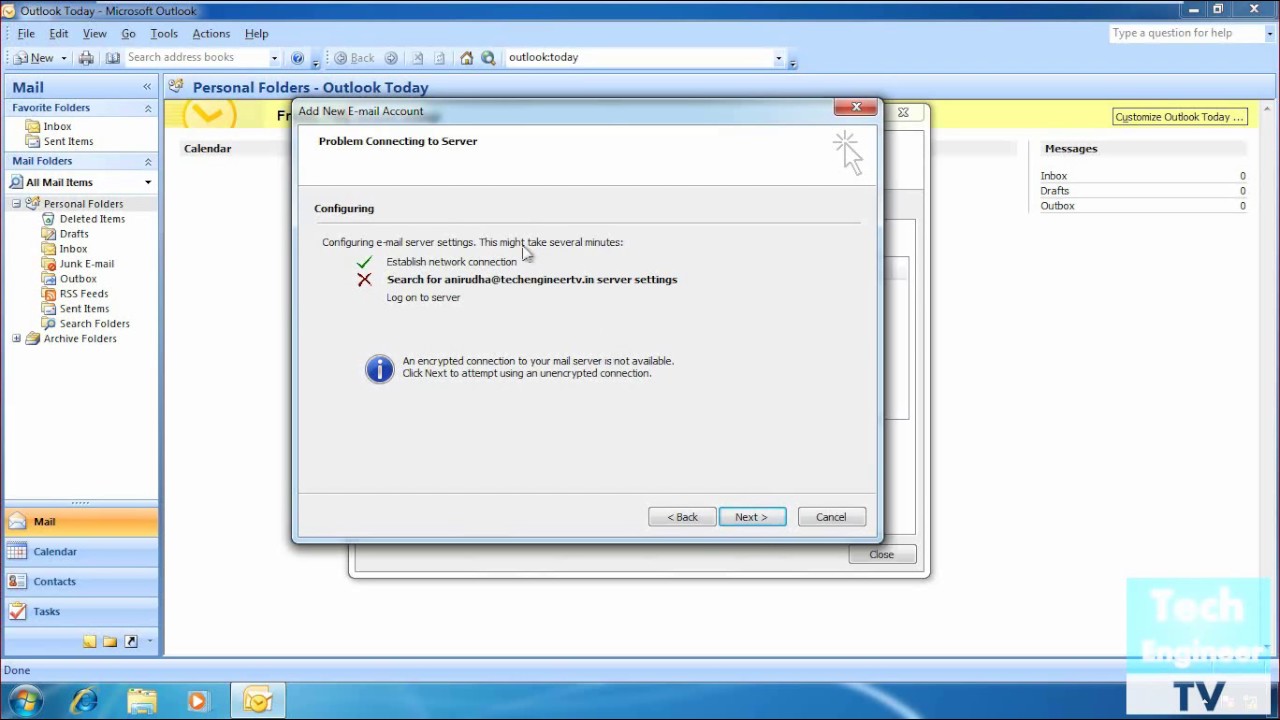This screenshot has height=720, width=1280.
Task: Switch to the Tasks pane button
Action: tap(81, 612)
